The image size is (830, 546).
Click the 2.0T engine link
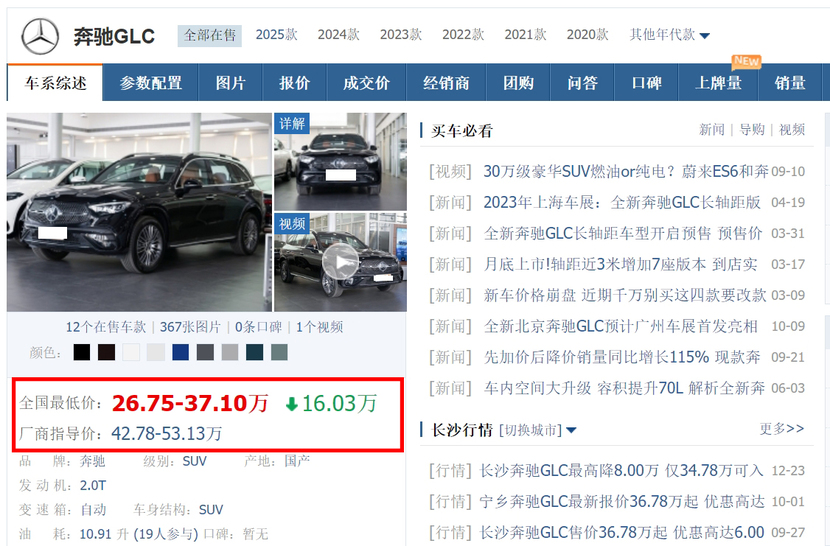pos(93,486)
